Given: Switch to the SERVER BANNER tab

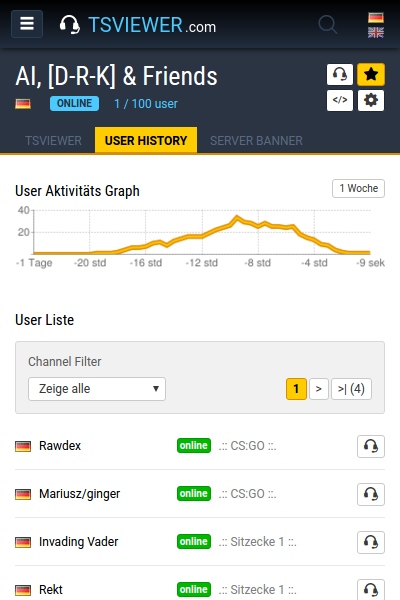Looking at the screenshot, I should (256, 140).
